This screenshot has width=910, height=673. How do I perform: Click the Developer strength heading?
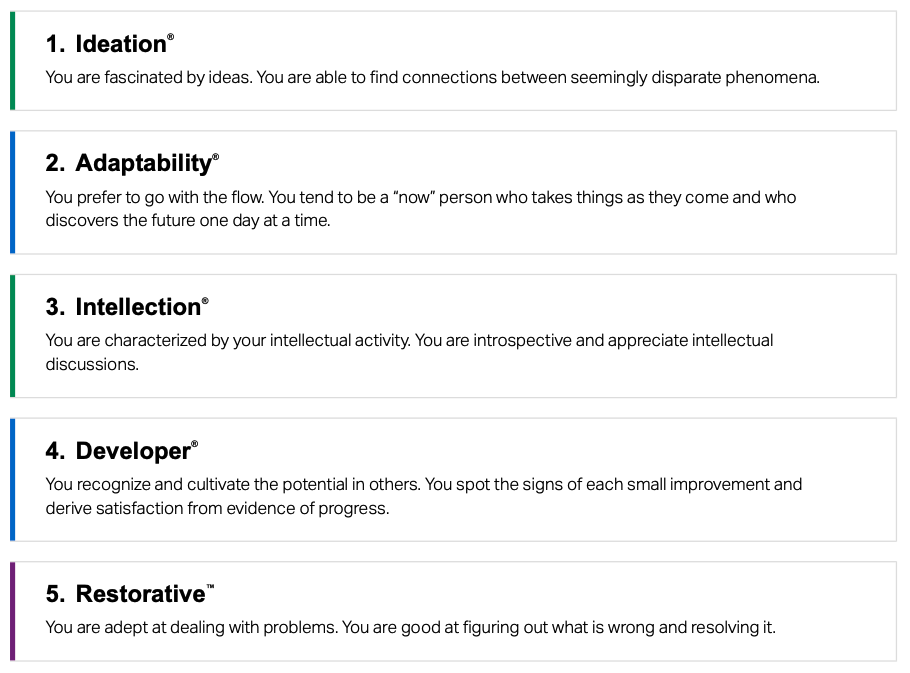pyautogui.click(x=121, y=451)
